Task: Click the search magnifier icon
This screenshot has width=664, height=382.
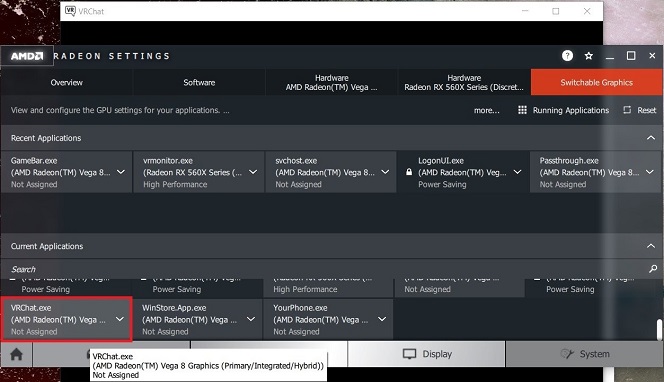Action: point(653,269)
